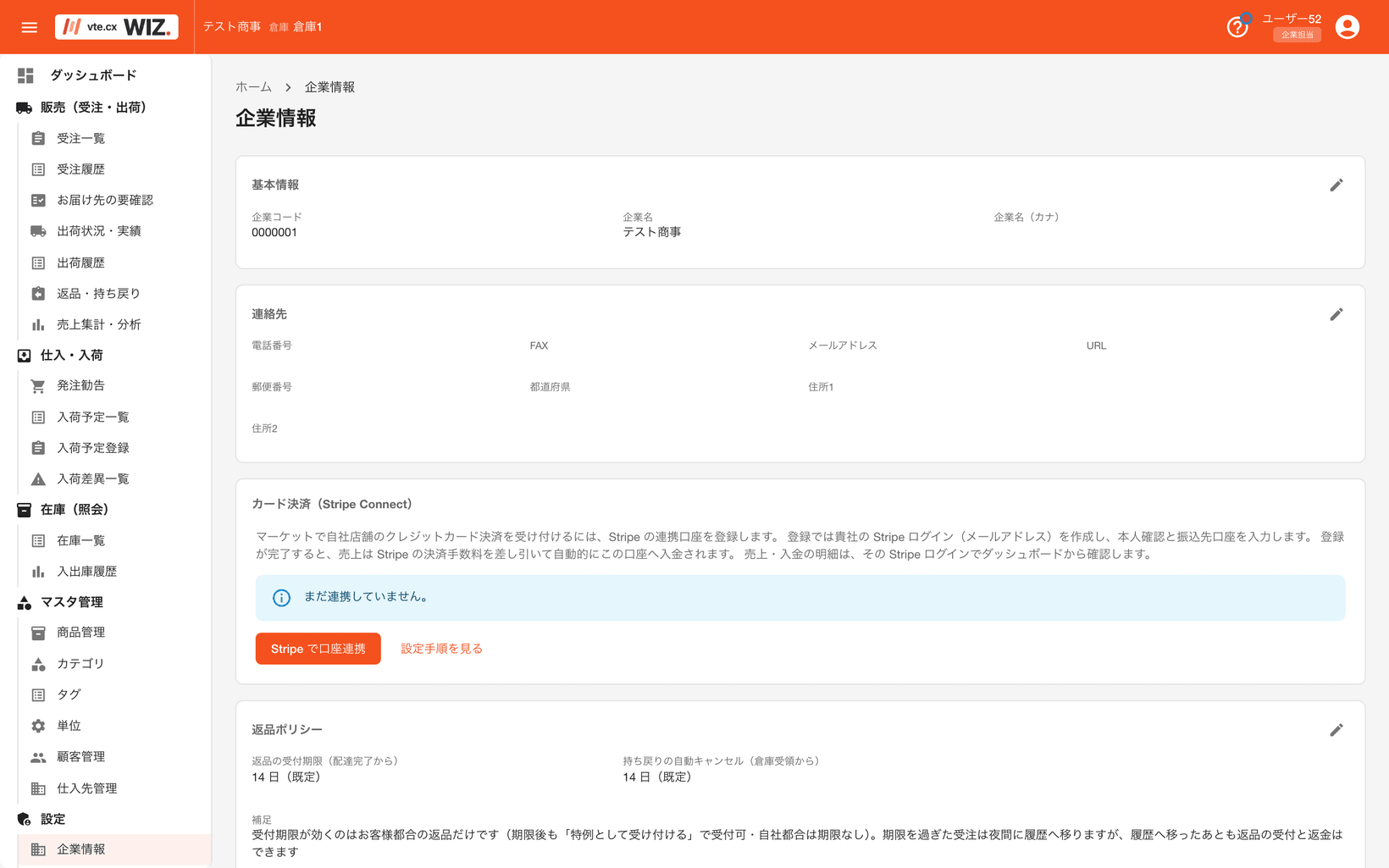
Task: Open the hamburger navigation menu
Action: 29,27
